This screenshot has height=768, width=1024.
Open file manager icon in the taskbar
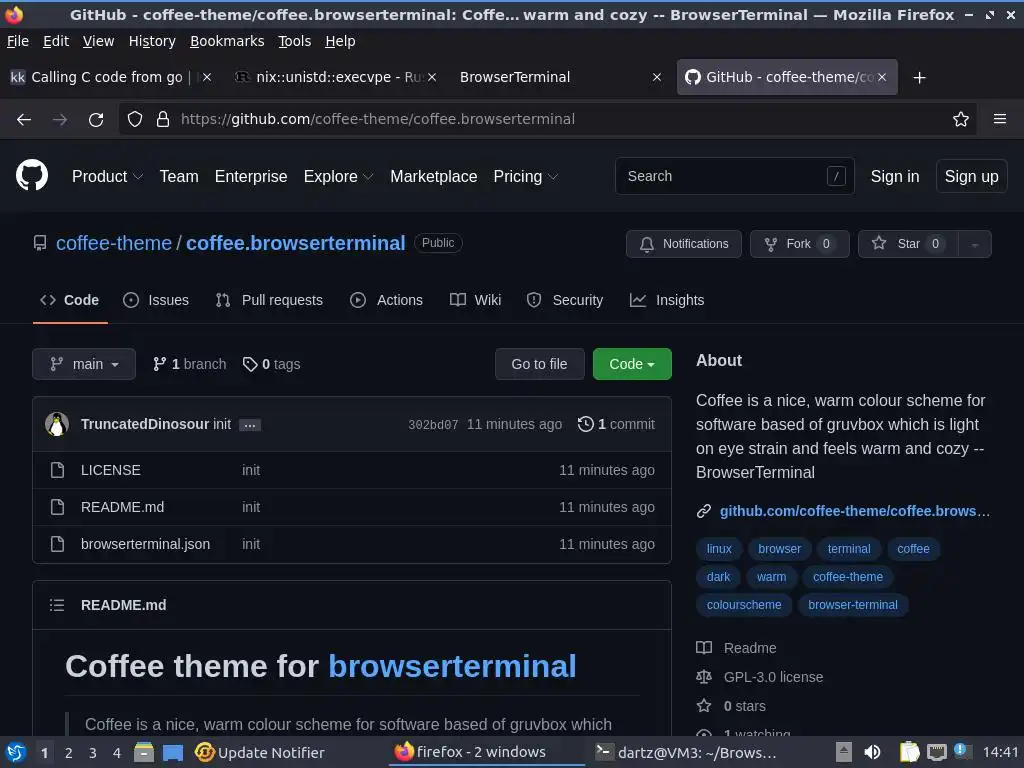pos(144,752)
